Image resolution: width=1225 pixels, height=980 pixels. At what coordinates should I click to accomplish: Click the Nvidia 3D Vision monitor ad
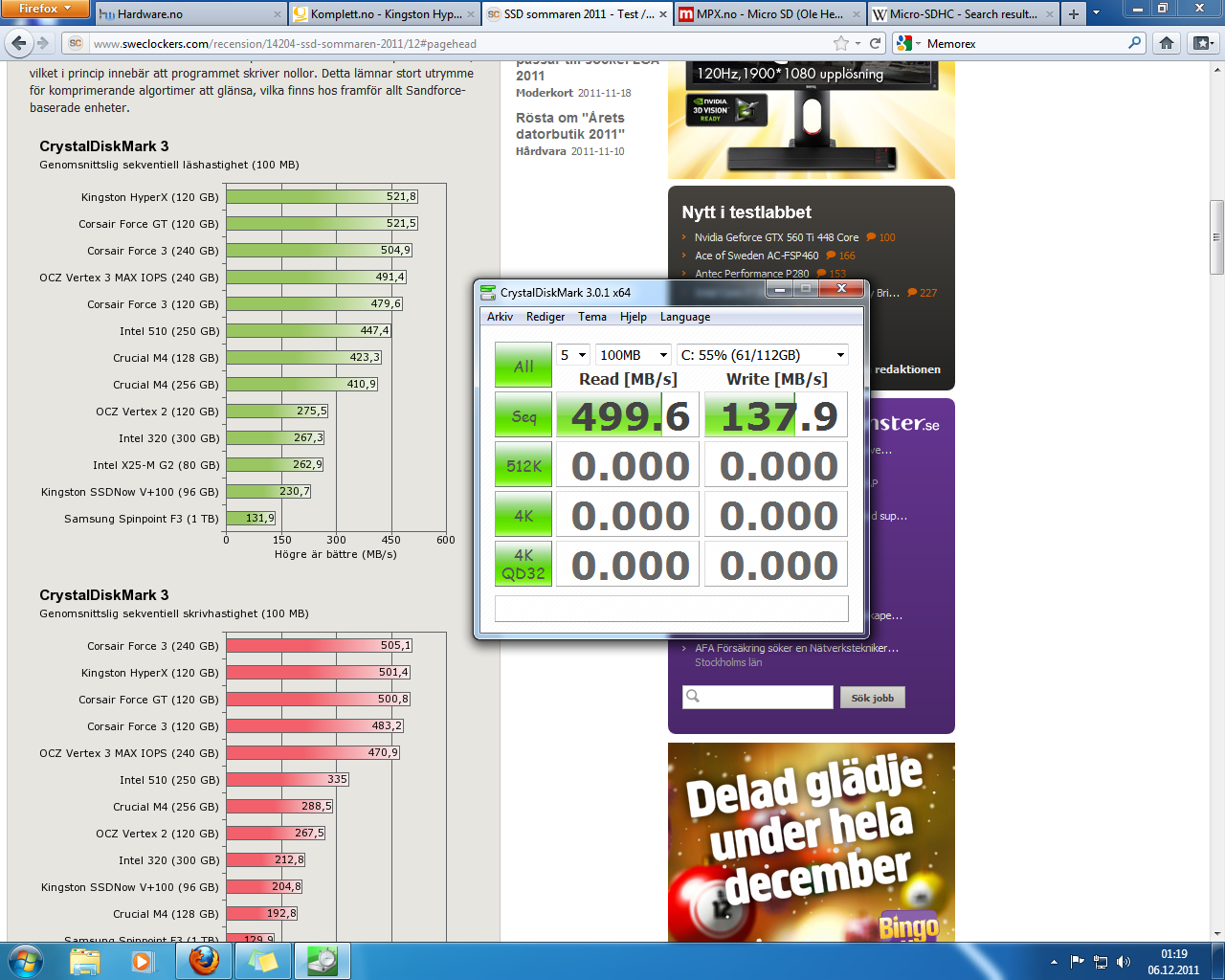(x=812, y=120)
